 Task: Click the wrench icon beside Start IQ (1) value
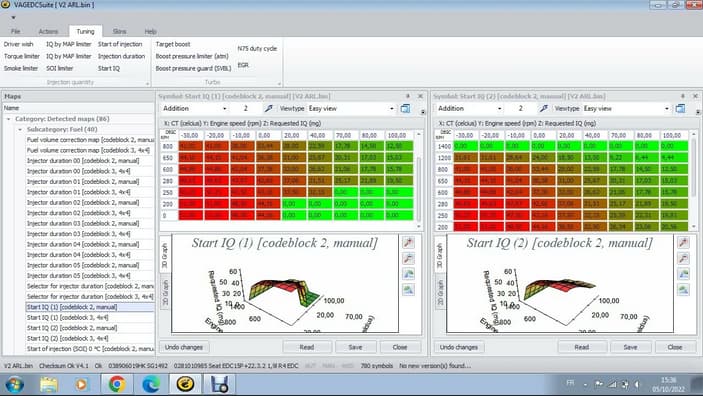pyautogui.click(x=269, y=109)
